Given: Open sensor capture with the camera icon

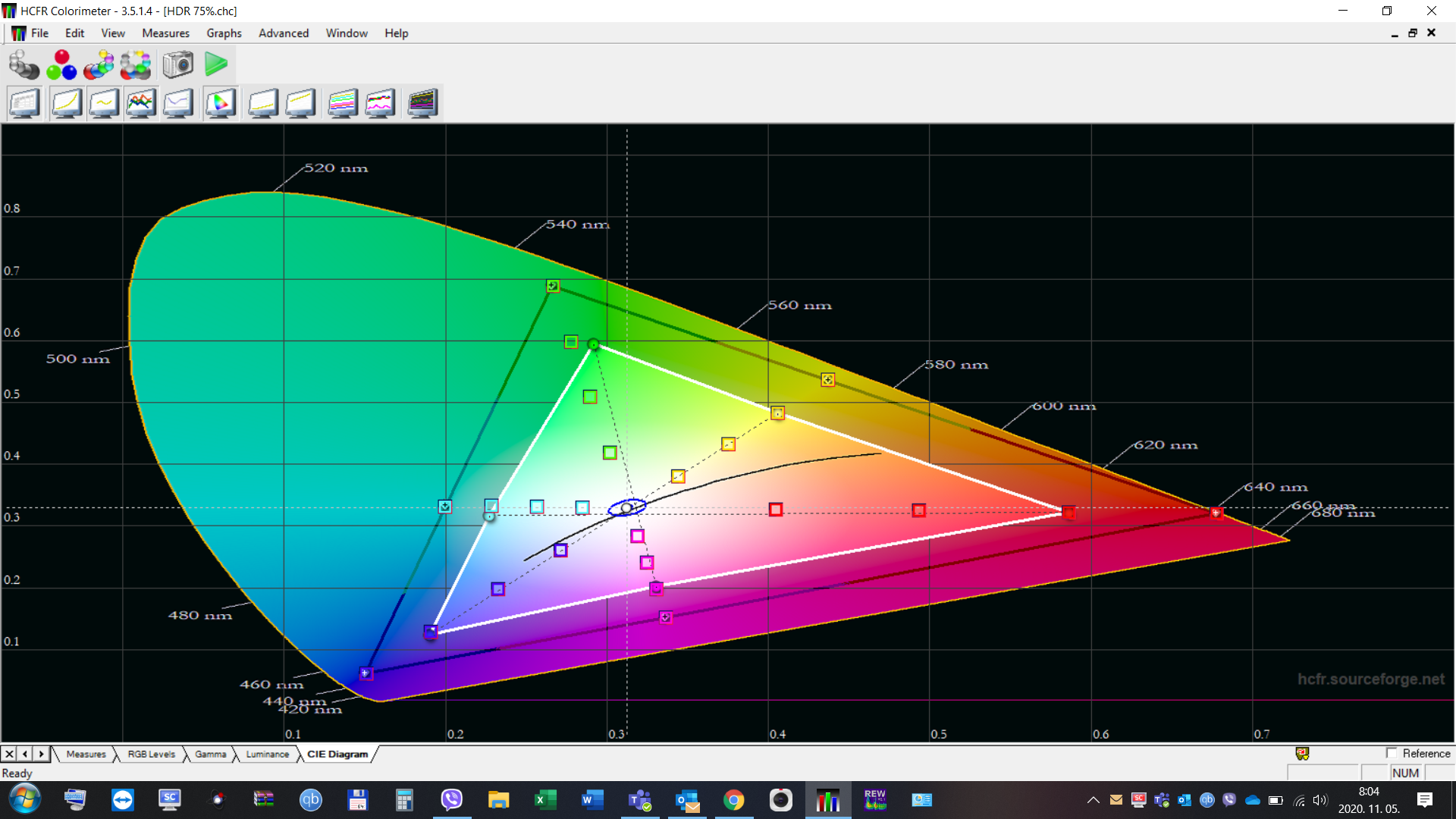Looking at the screenshot, I should pos(177,64).
